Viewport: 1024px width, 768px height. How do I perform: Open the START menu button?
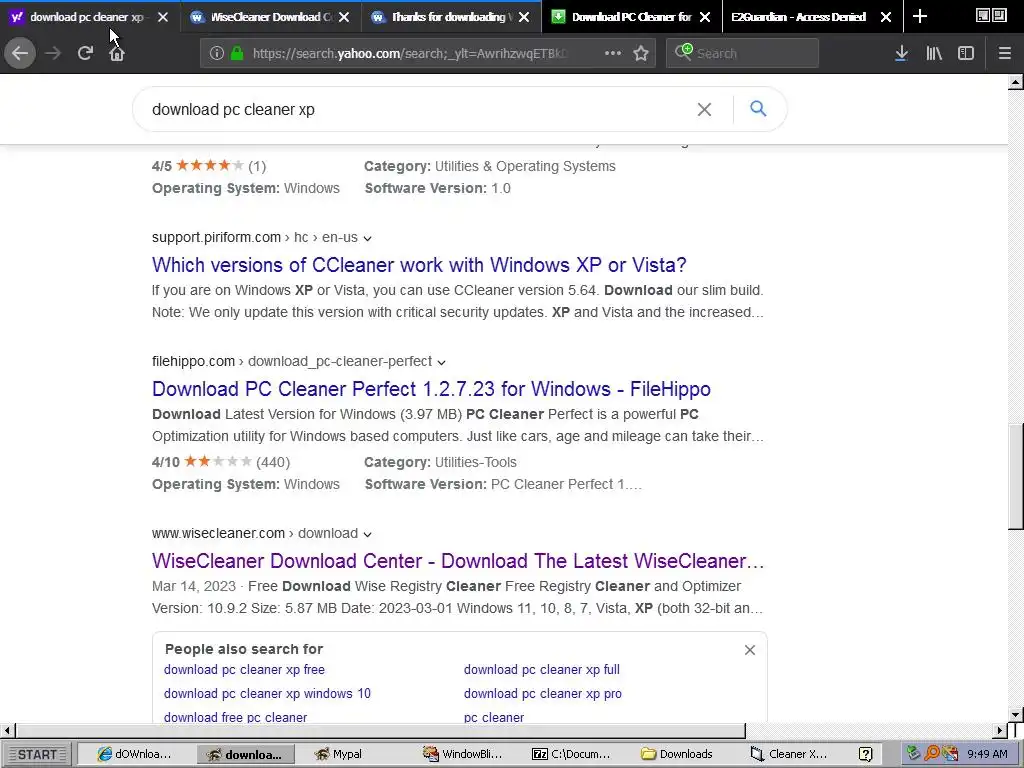(37, 754)
